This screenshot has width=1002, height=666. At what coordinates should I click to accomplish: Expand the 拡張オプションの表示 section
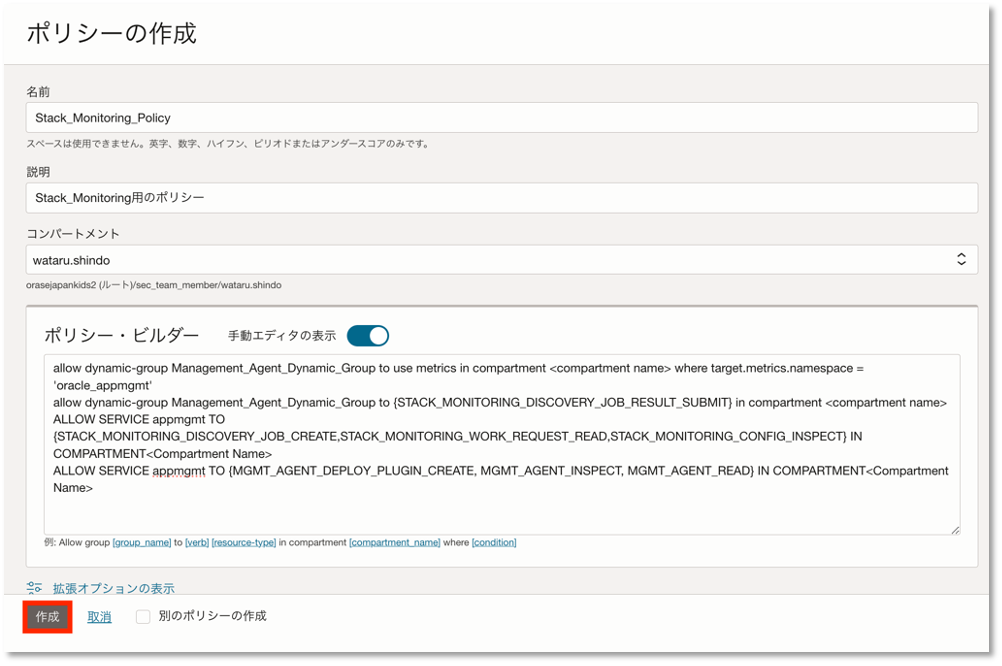[x=114, y=588]
